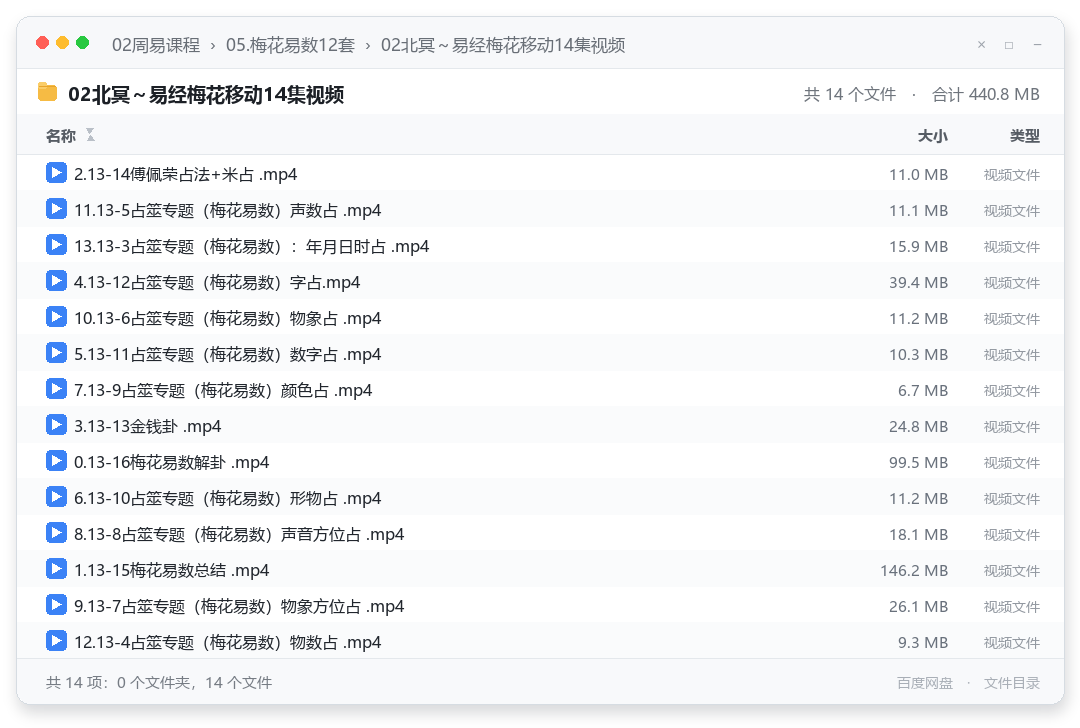Click video icon for 0.13-16梅花易数解卦
Screen dimensions: 1080x728
(56, 461)
